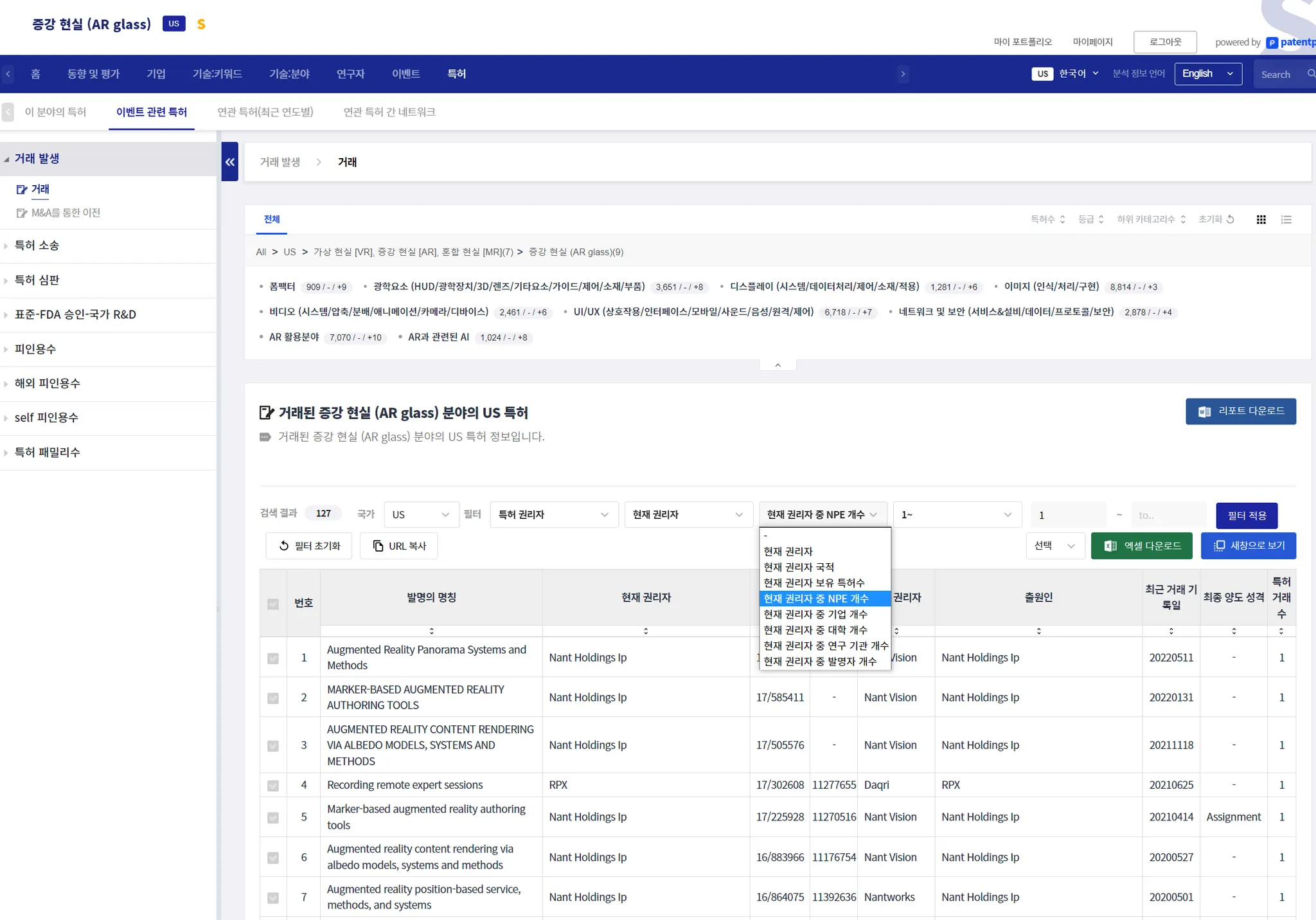Viewport: 1316px width, 920px height.
Task: Check the checkbox for row 1
Action: (x=273, y=658)
